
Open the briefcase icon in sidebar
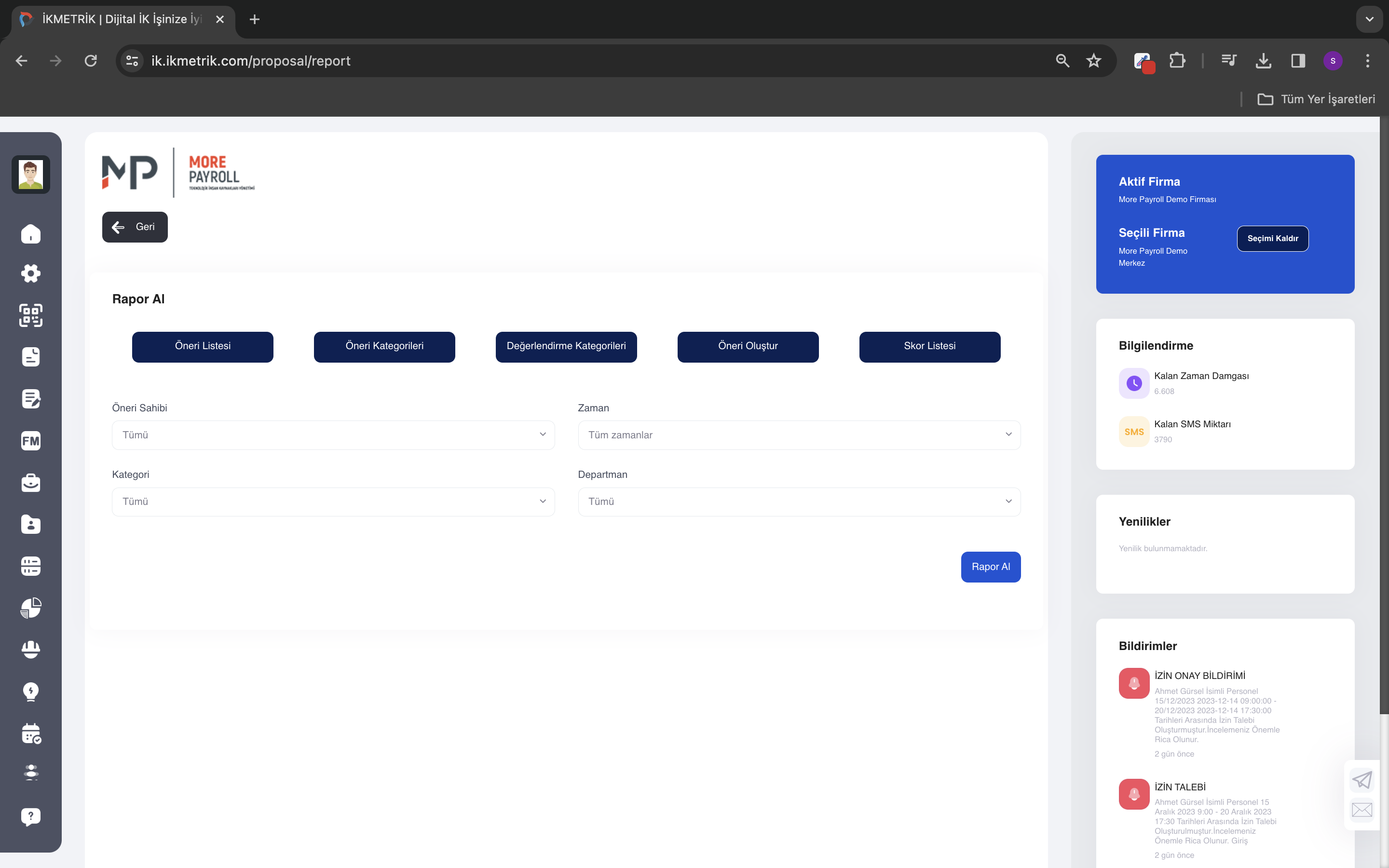click(30, 483)
